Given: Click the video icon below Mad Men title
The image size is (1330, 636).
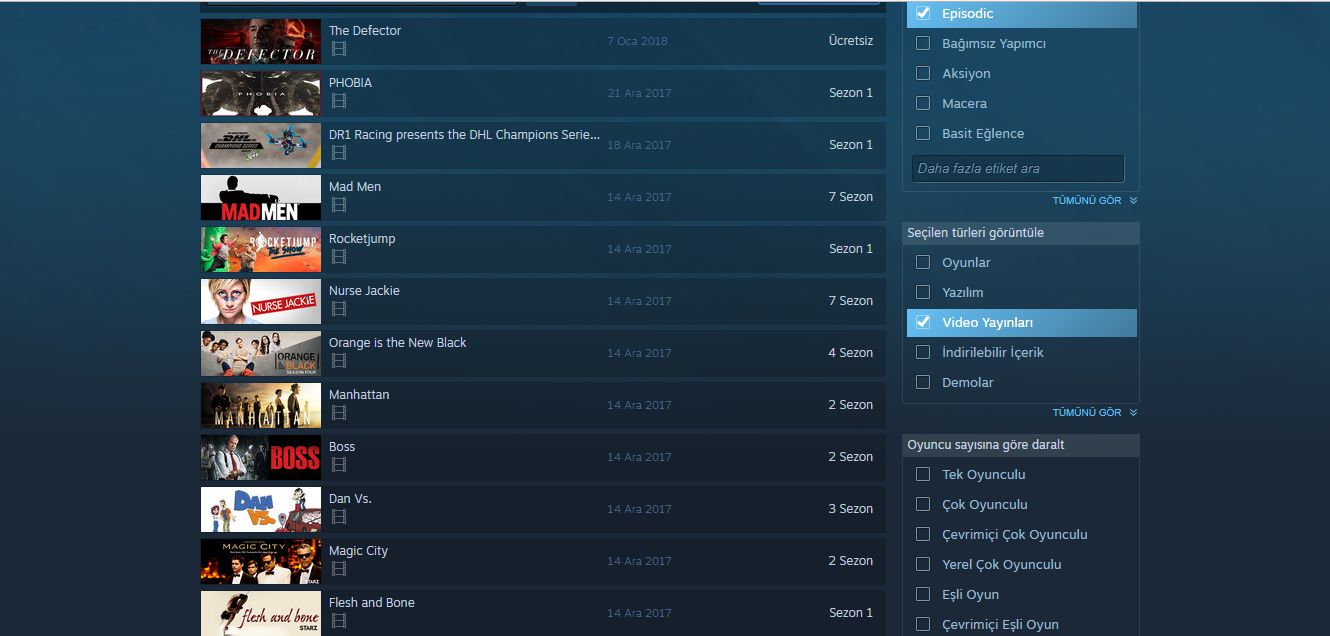Looking at the screenshot, I should click(x=339, y=205).
